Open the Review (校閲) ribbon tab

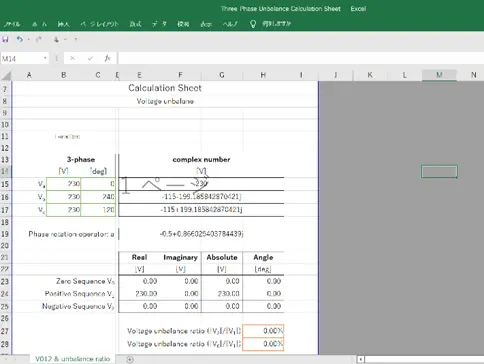(183, 24)
